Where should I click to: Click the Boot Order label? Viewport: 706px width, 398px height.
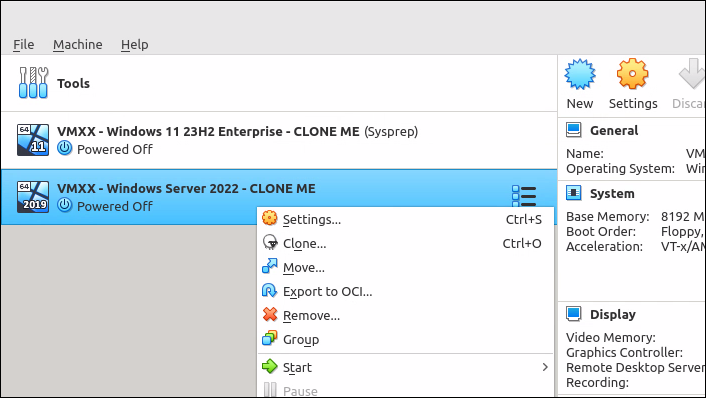pos(601,231)
